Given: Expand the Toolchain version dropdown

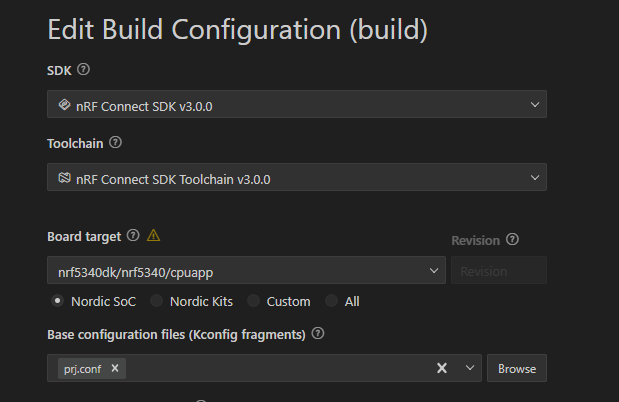Looking at the screenshot, I should [x=297, y=177].
